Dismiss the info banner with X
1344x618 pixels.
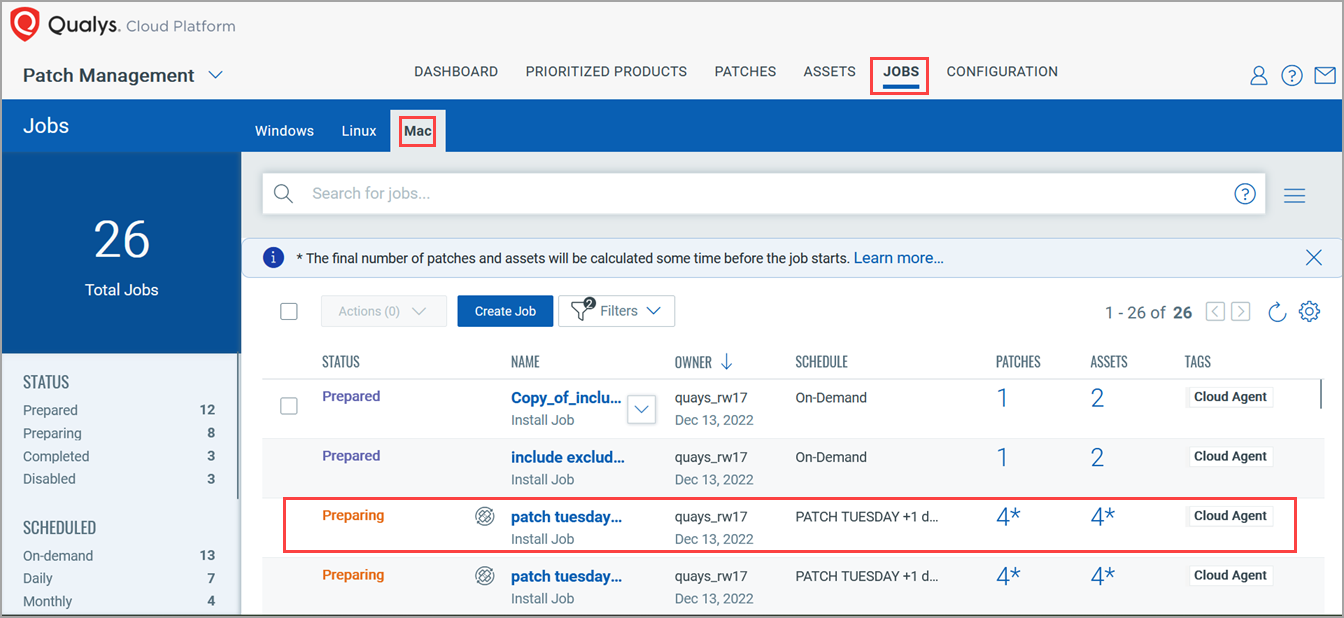tap(1314, 258)
